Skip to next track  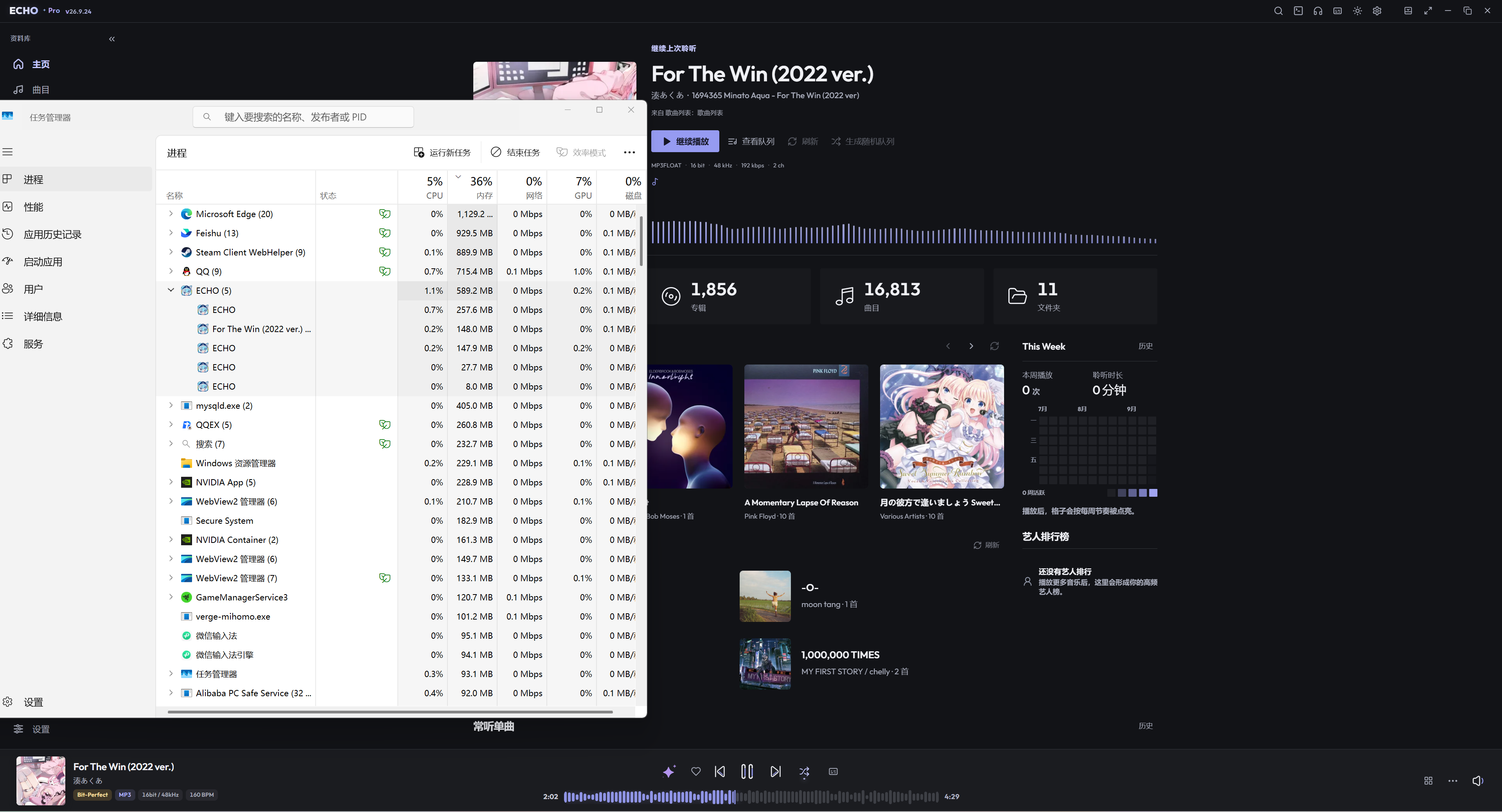click(776, 771)
